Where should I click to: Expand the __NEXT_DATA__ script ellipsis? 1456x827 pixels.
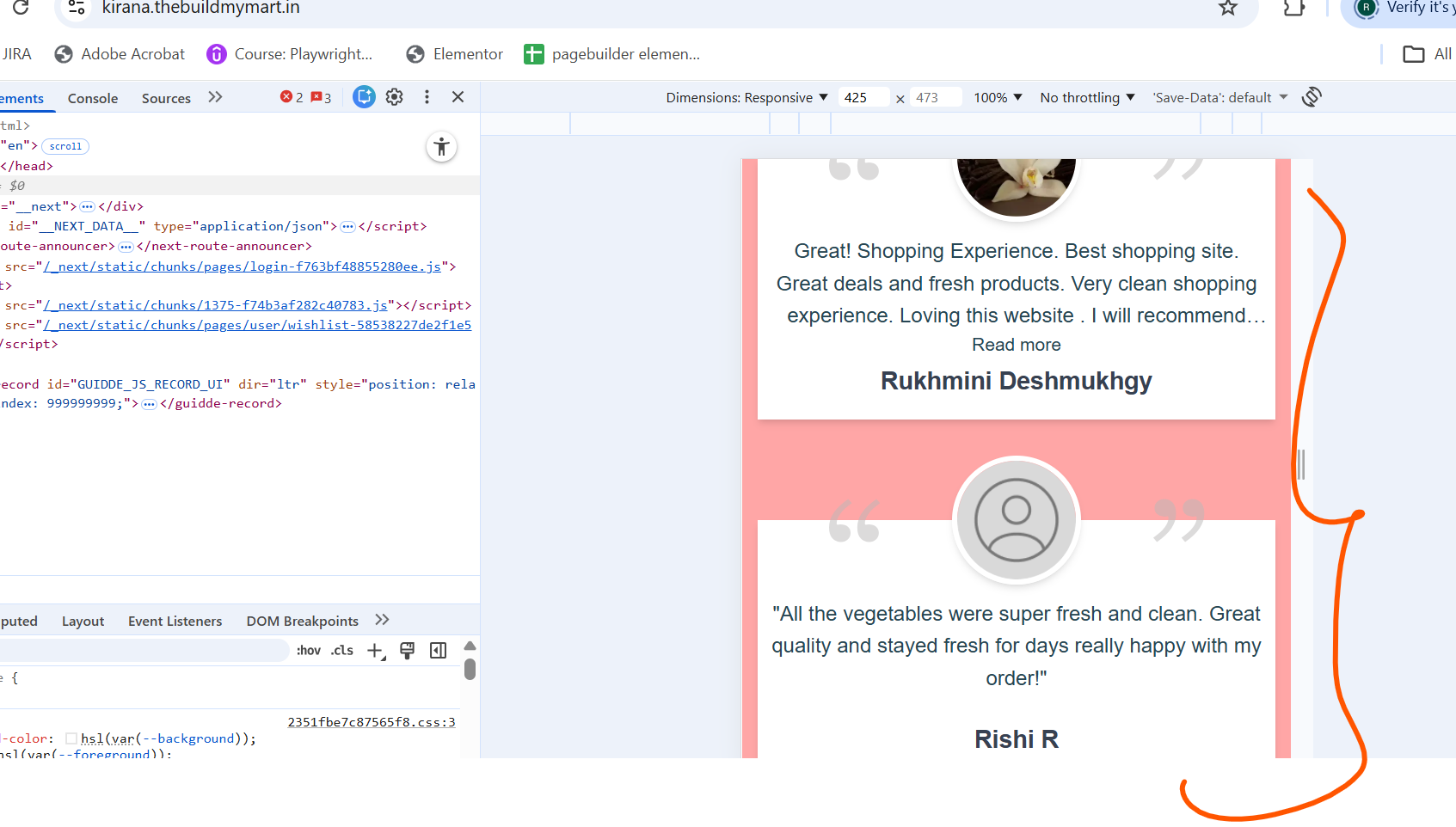347,227
